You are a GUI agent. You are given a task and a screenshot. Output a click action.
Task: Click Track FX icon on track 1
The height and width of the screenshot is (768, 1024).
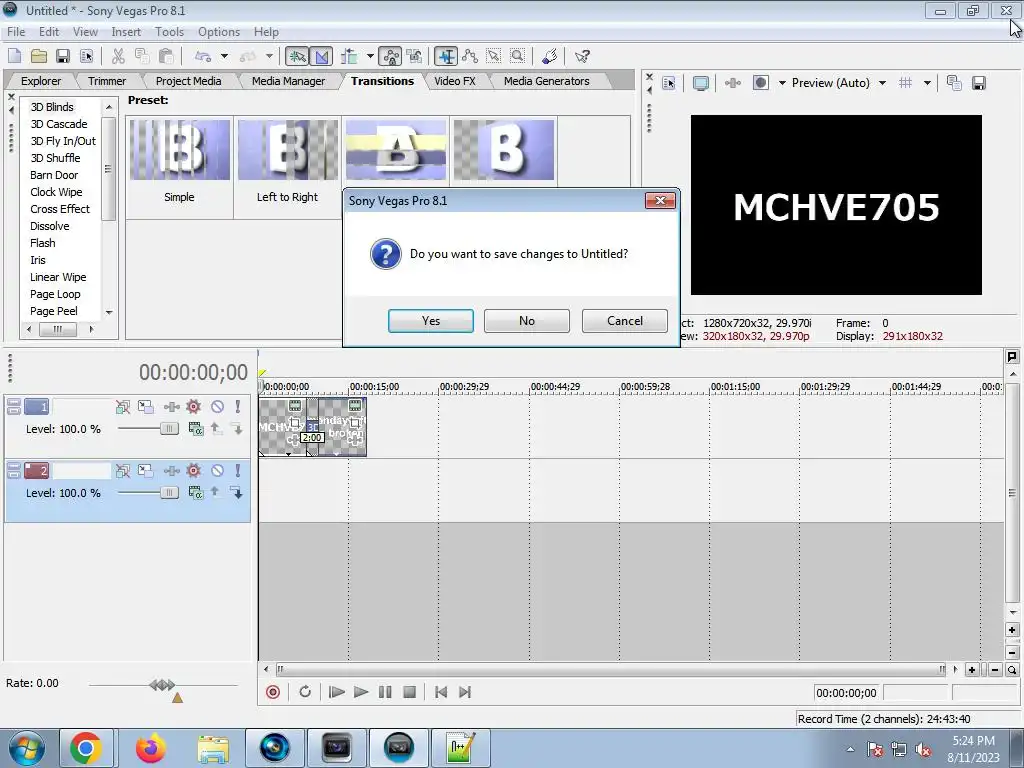click(172, 407)
